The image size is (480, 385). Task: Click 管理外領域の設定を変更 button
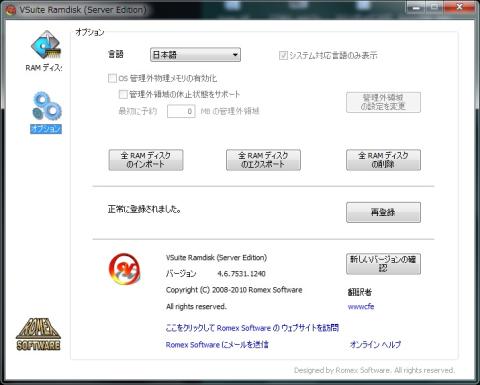click(x=383, y=102)
